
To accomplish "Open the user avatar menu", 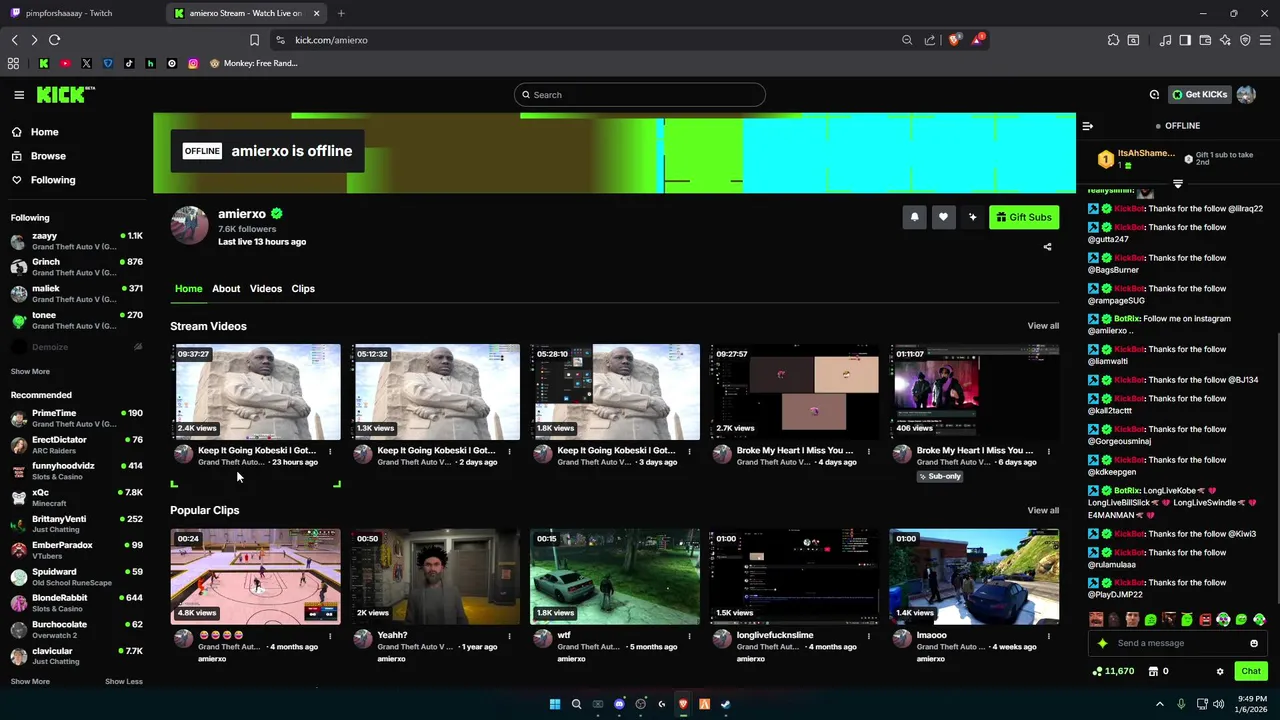I will coord(1246,95).
